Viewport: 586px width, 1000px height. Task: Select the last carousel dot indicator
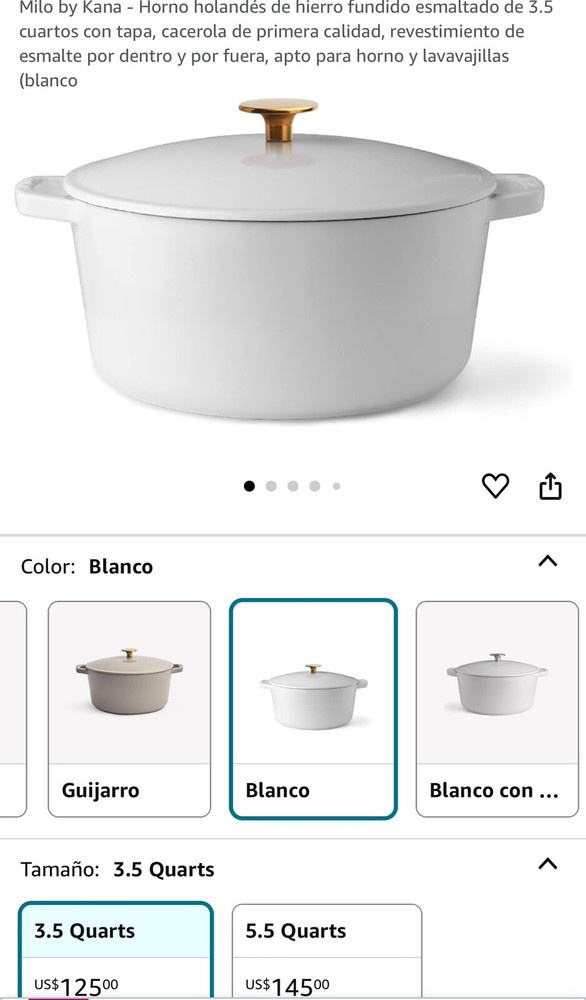click(x=336, y=486)
